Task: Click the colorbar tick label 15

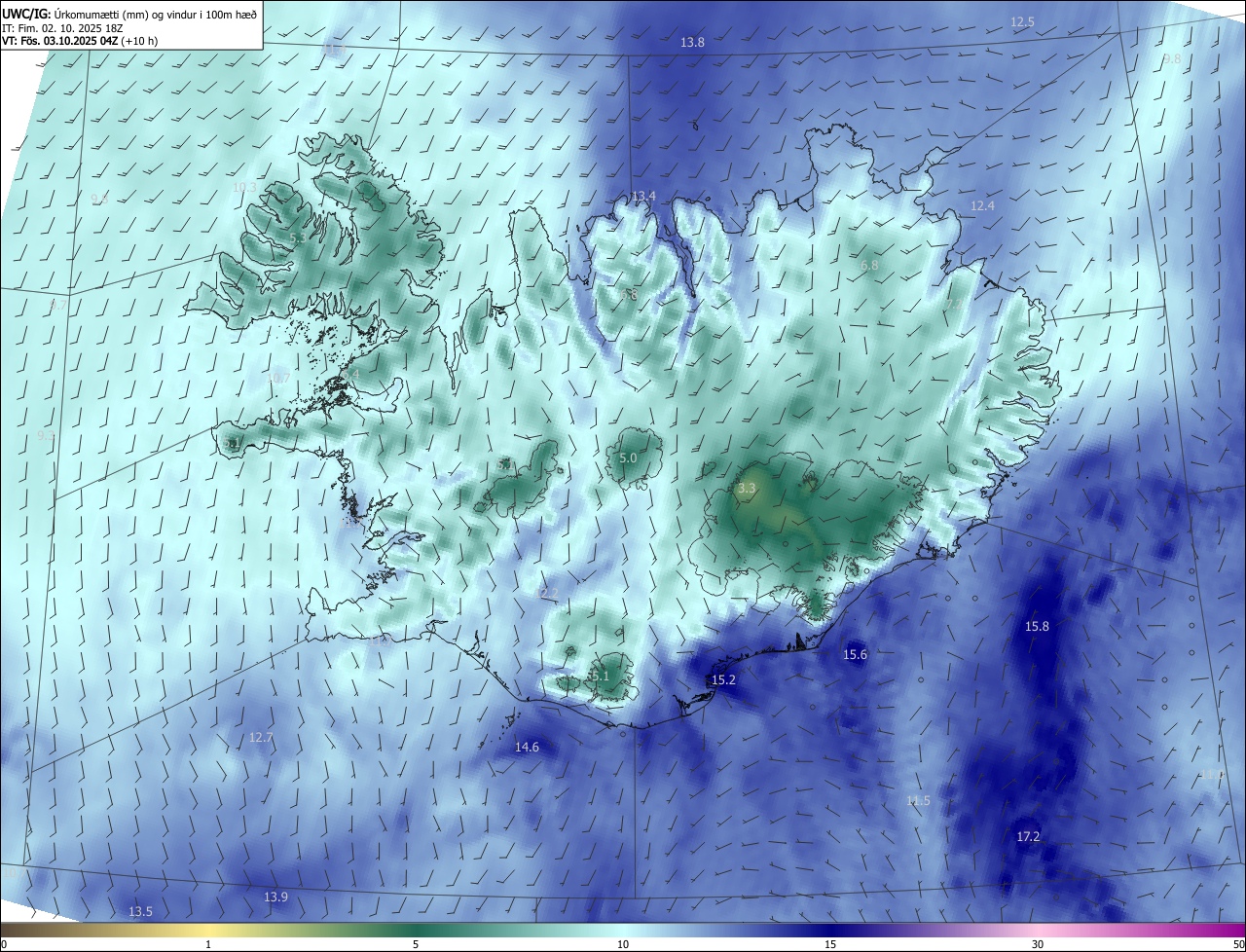Action: click(x=830, y=944)
